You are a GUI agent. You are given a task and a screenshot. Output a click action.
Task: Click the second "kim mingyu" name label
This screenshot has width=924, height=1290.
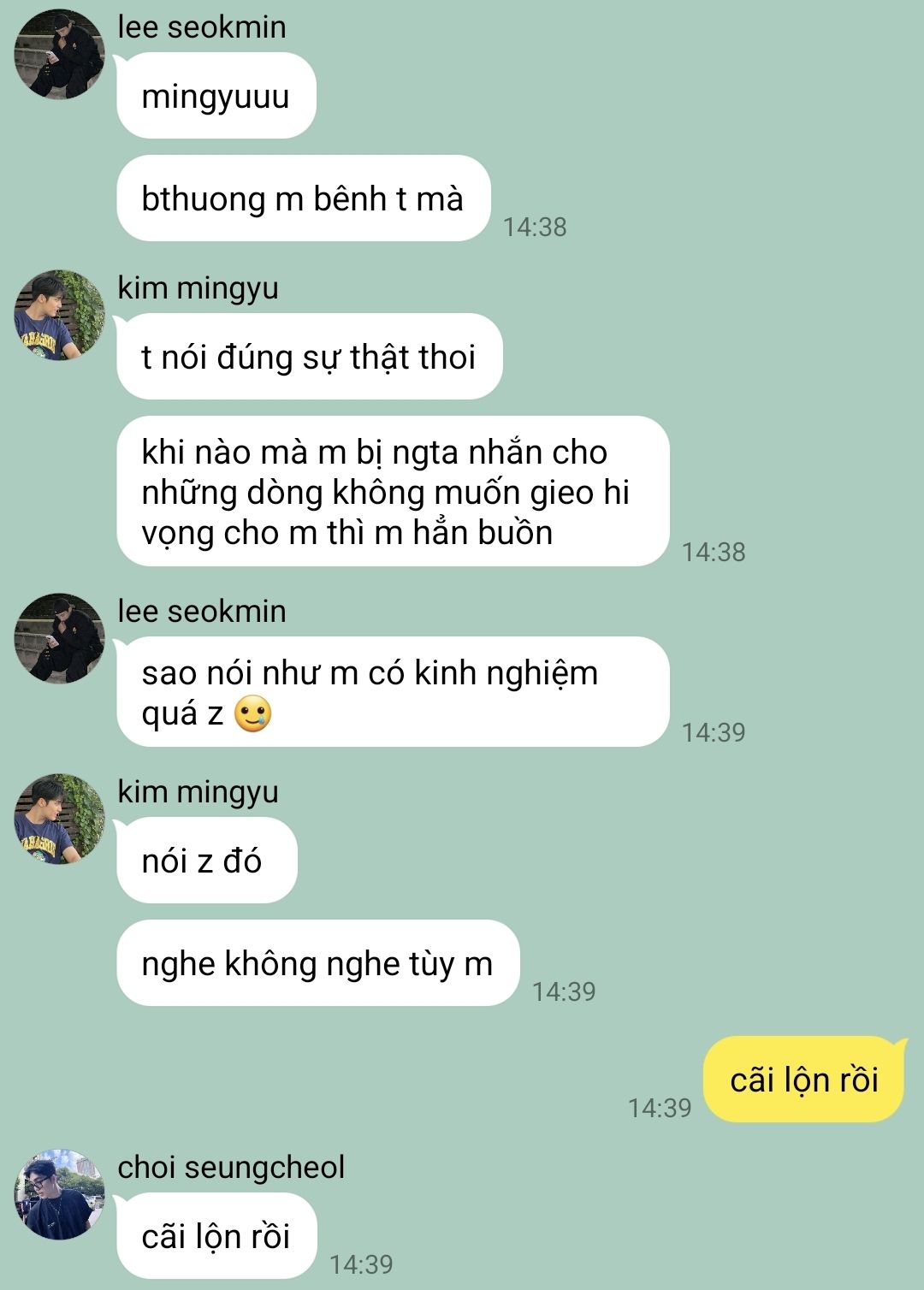pyautogui.click(x=198, y=793)
